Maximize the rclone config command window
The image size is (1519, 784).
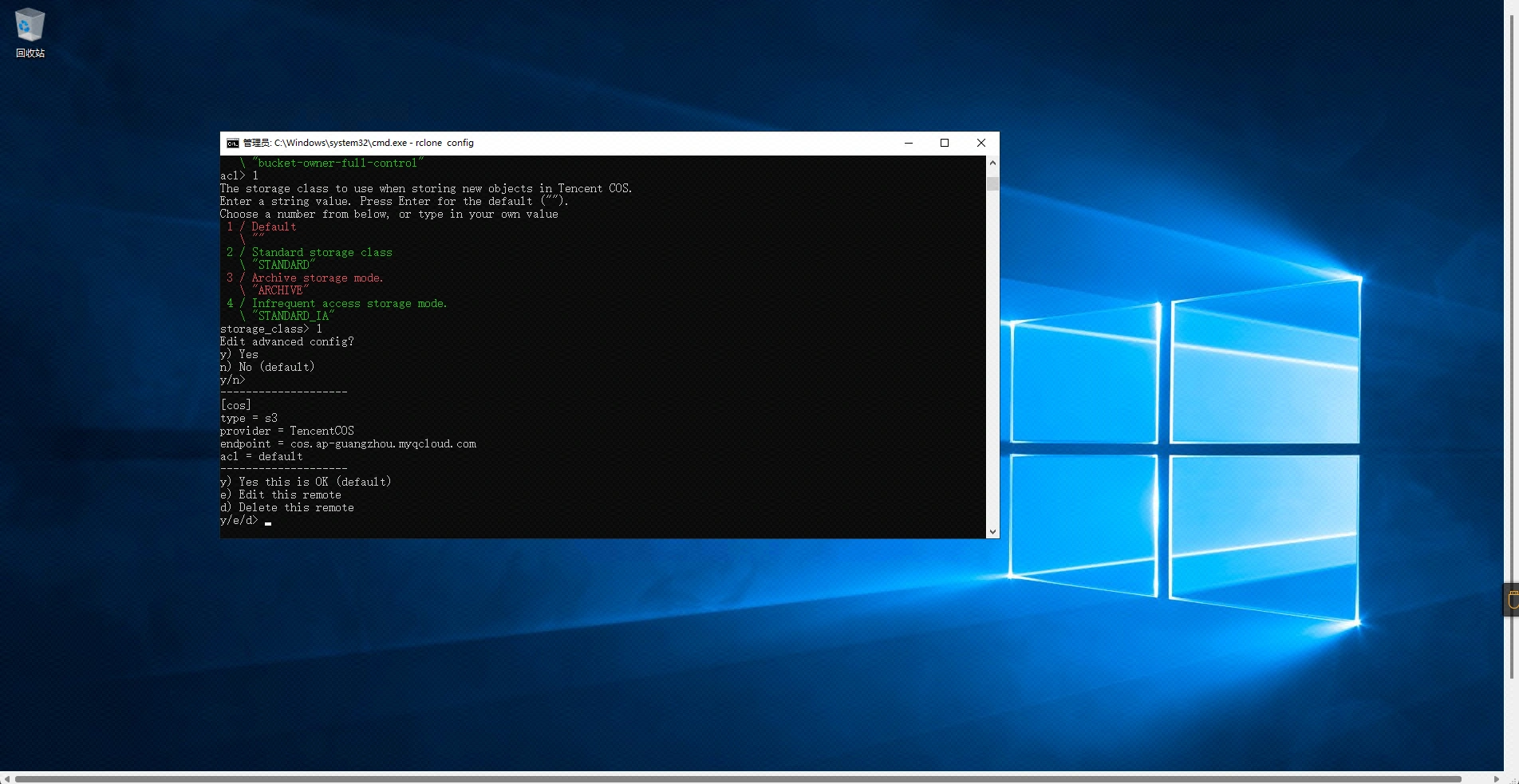(x=945, y=143)
